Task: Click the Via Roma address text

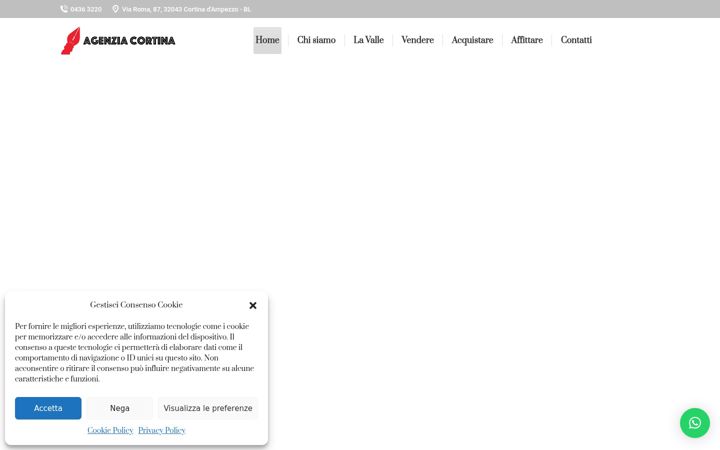Action: tap(186, 9)
